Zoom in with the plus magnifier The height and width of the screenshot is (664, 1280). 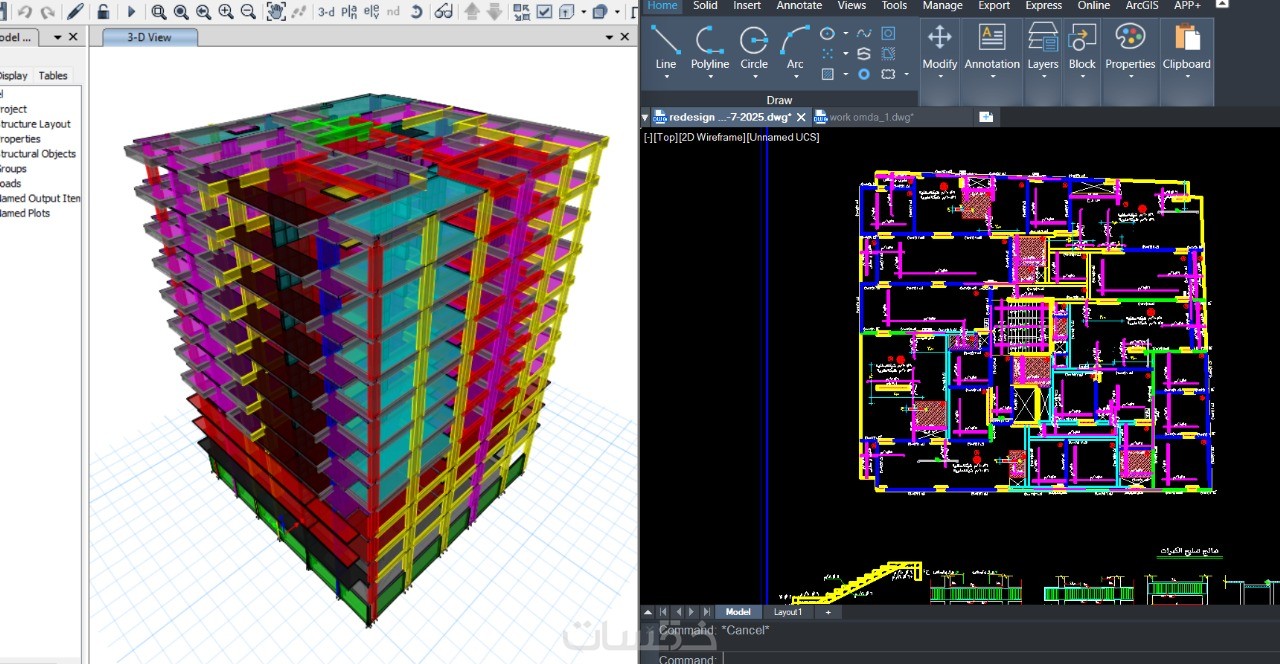(x=226, y=12)
